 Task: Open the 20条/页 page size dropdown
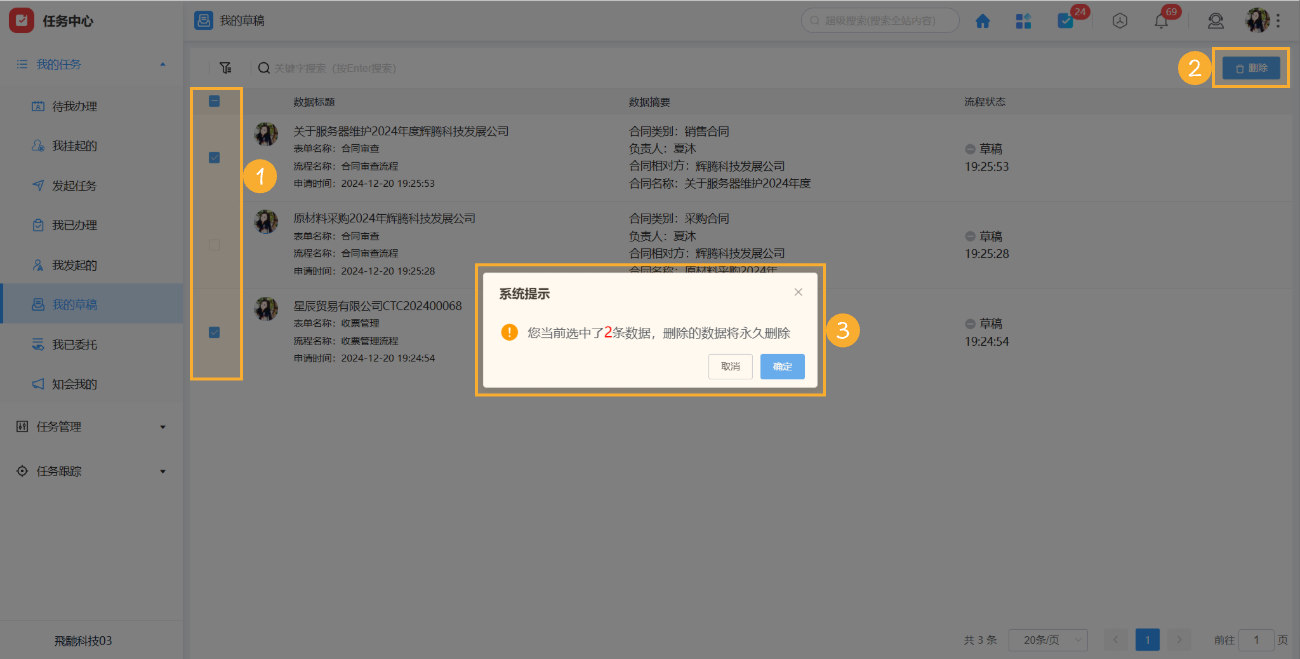pos(1048,640)
